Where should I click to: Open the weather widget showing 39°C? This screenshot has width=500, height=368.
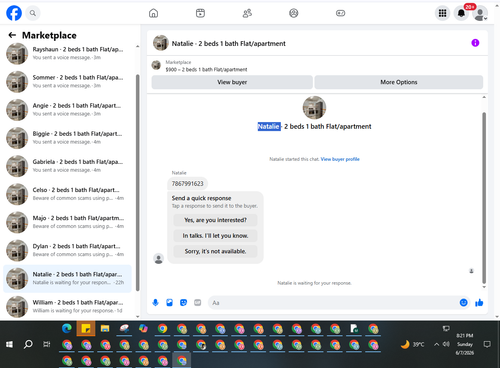pyautogui.click(x=412, y=344)
